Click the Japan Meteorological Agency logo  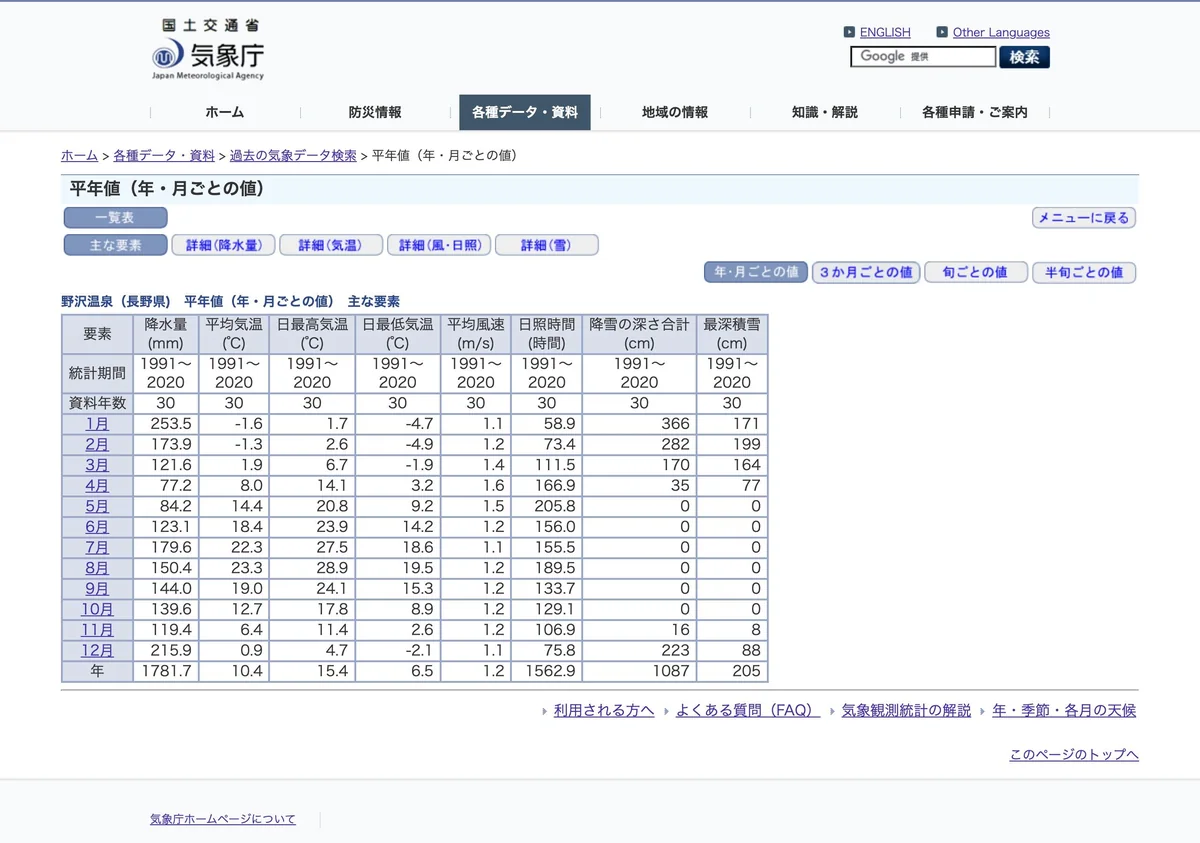tap(208, 49)
